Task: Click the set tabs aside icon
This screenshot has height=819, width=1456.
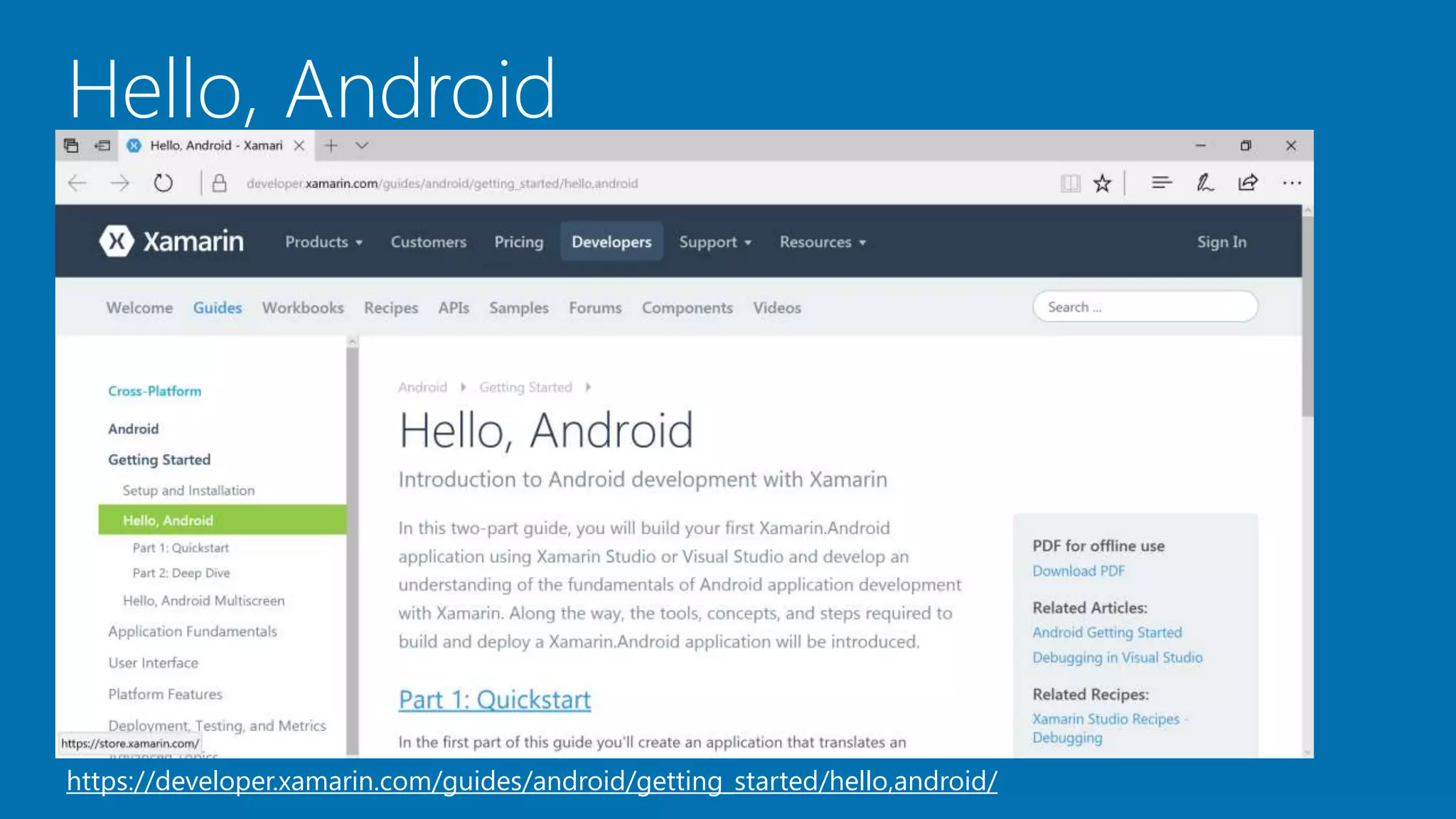Action: pos(102,146)
